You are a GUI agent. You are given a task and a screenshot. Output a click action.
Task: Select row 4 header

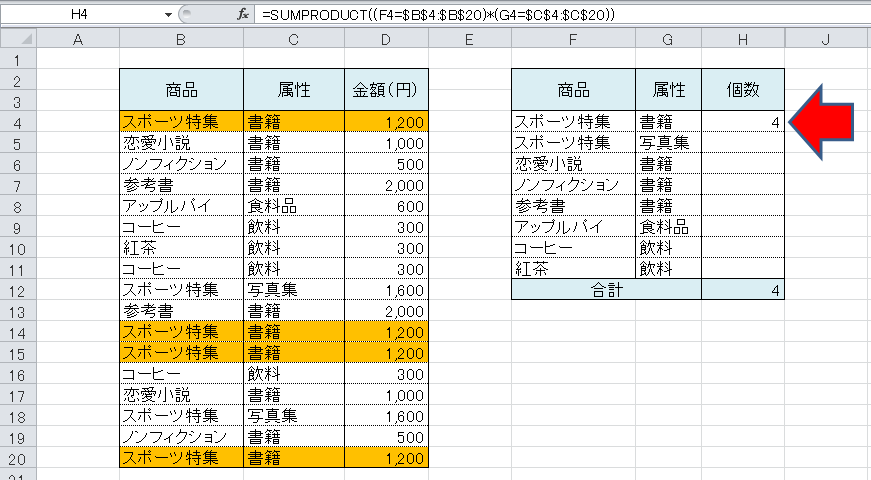[x=18, y=122]
